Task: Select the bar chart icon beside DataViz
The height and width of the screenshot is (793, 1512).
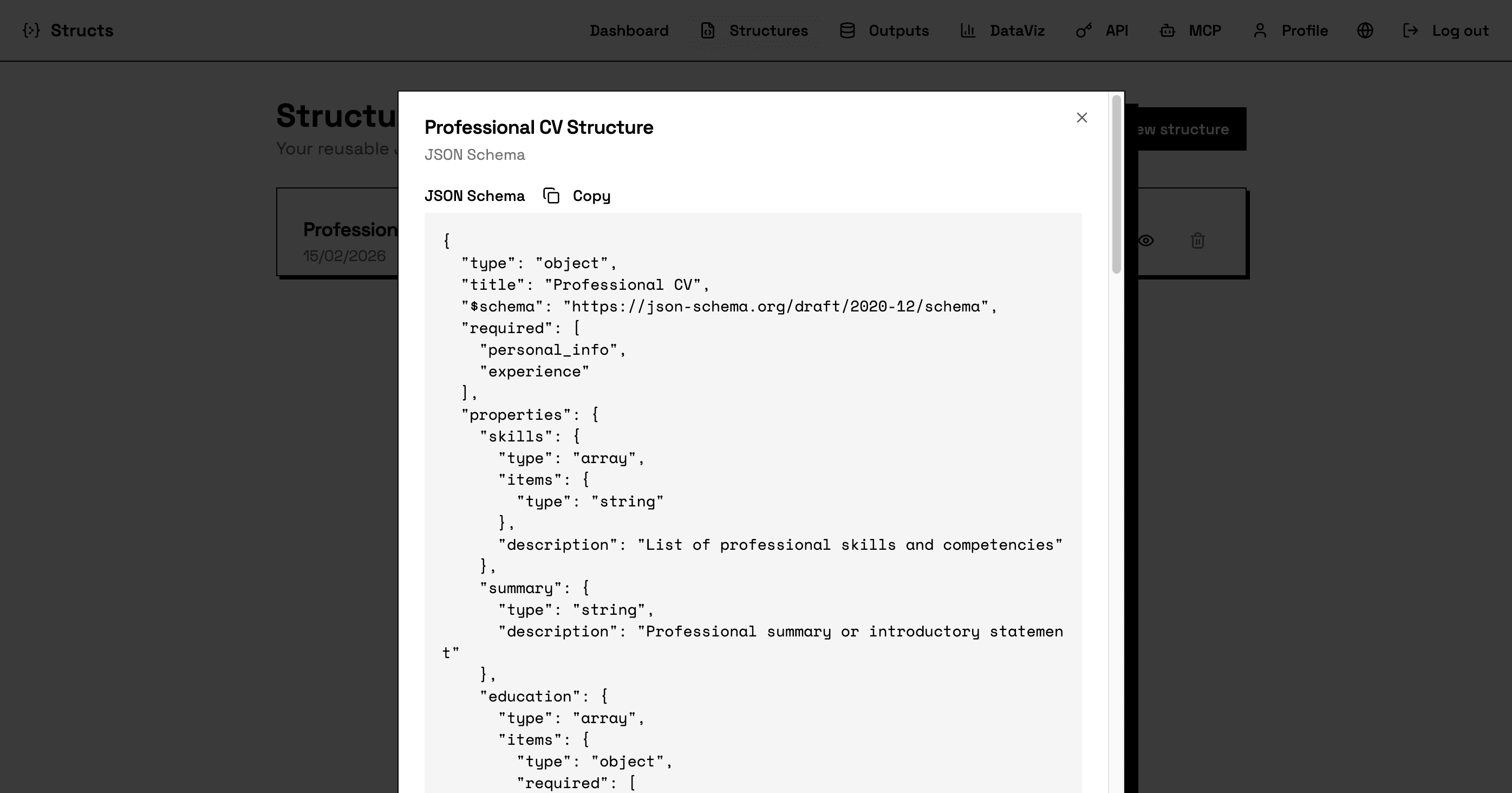Action: coord(968,30)
